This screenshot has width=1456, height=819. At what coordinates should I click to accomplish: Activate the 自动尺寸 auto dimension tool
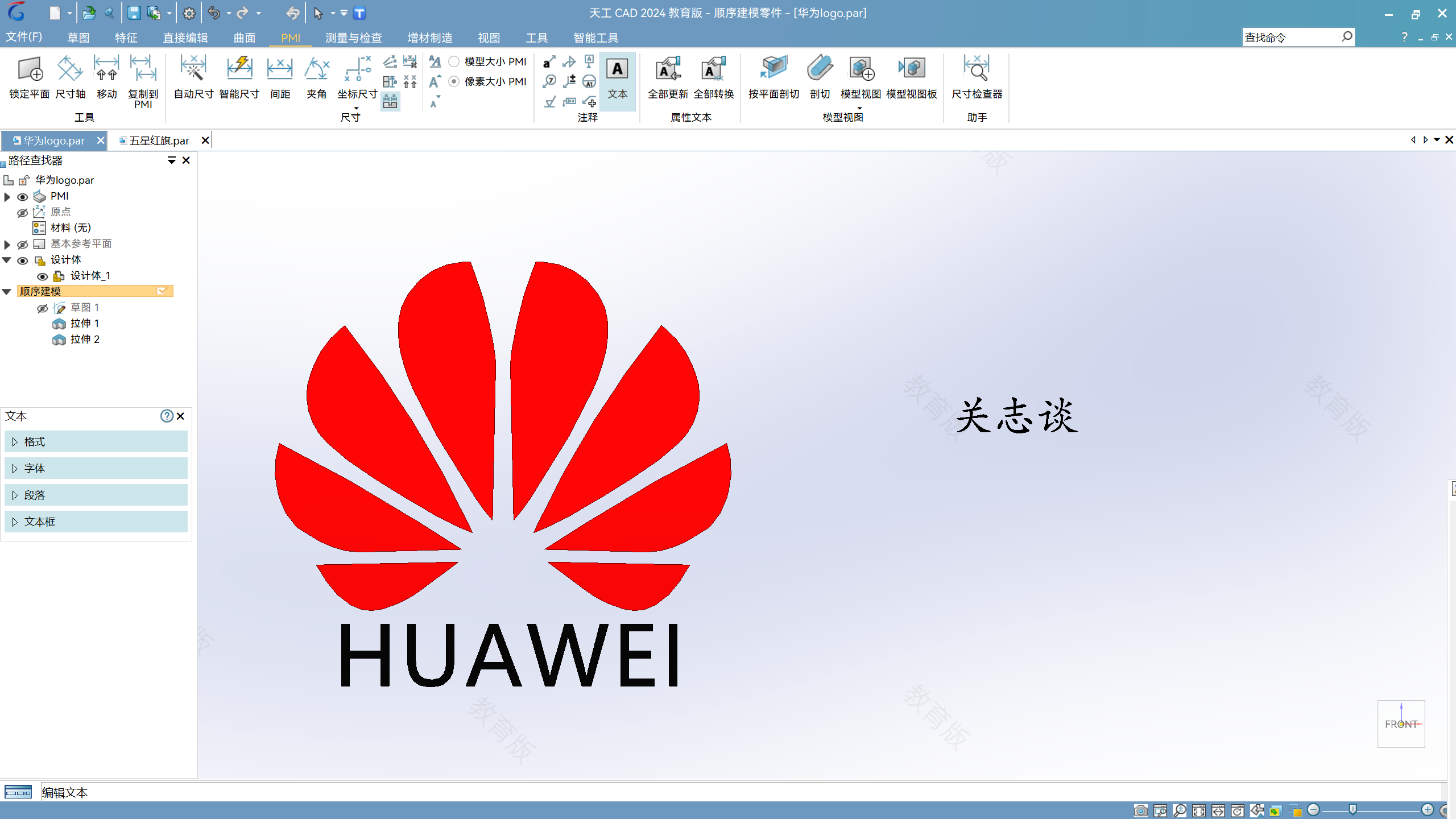193,77
